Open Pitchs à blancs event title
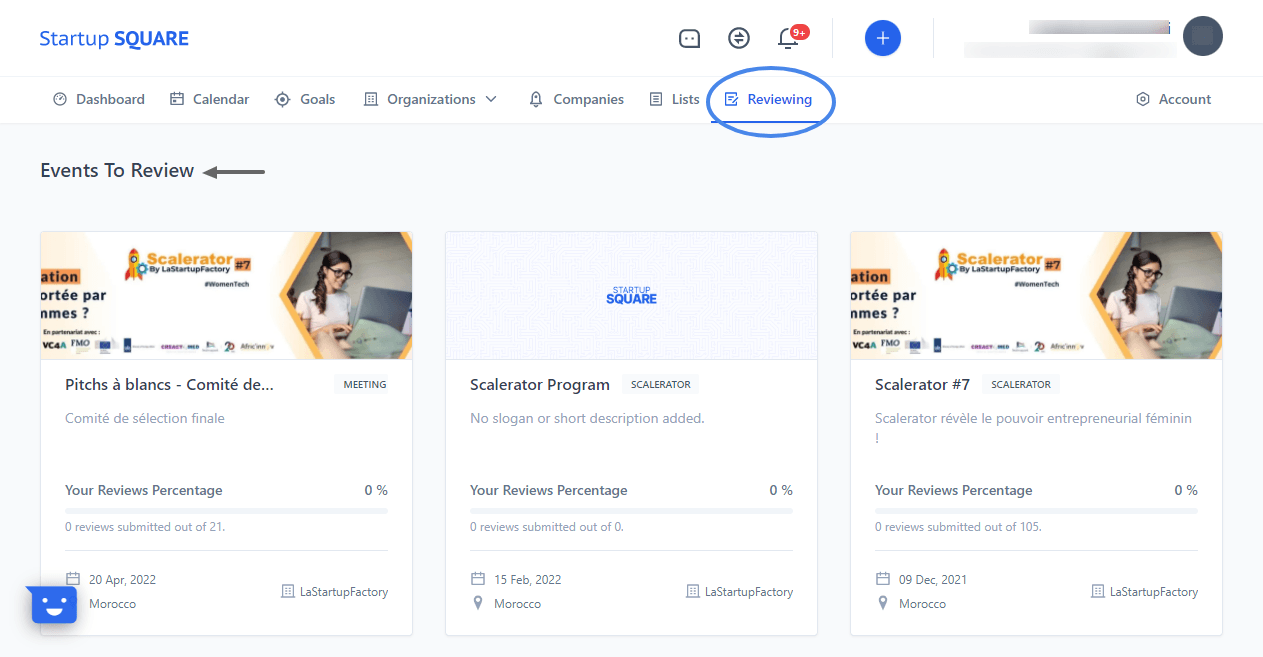Image resolution: width=1263 pixels, height=657 pixels. coord(169,384)
